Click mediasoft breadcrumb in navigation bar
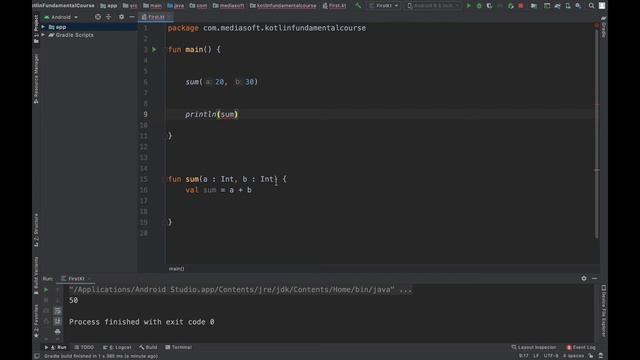 click(229, 6)
